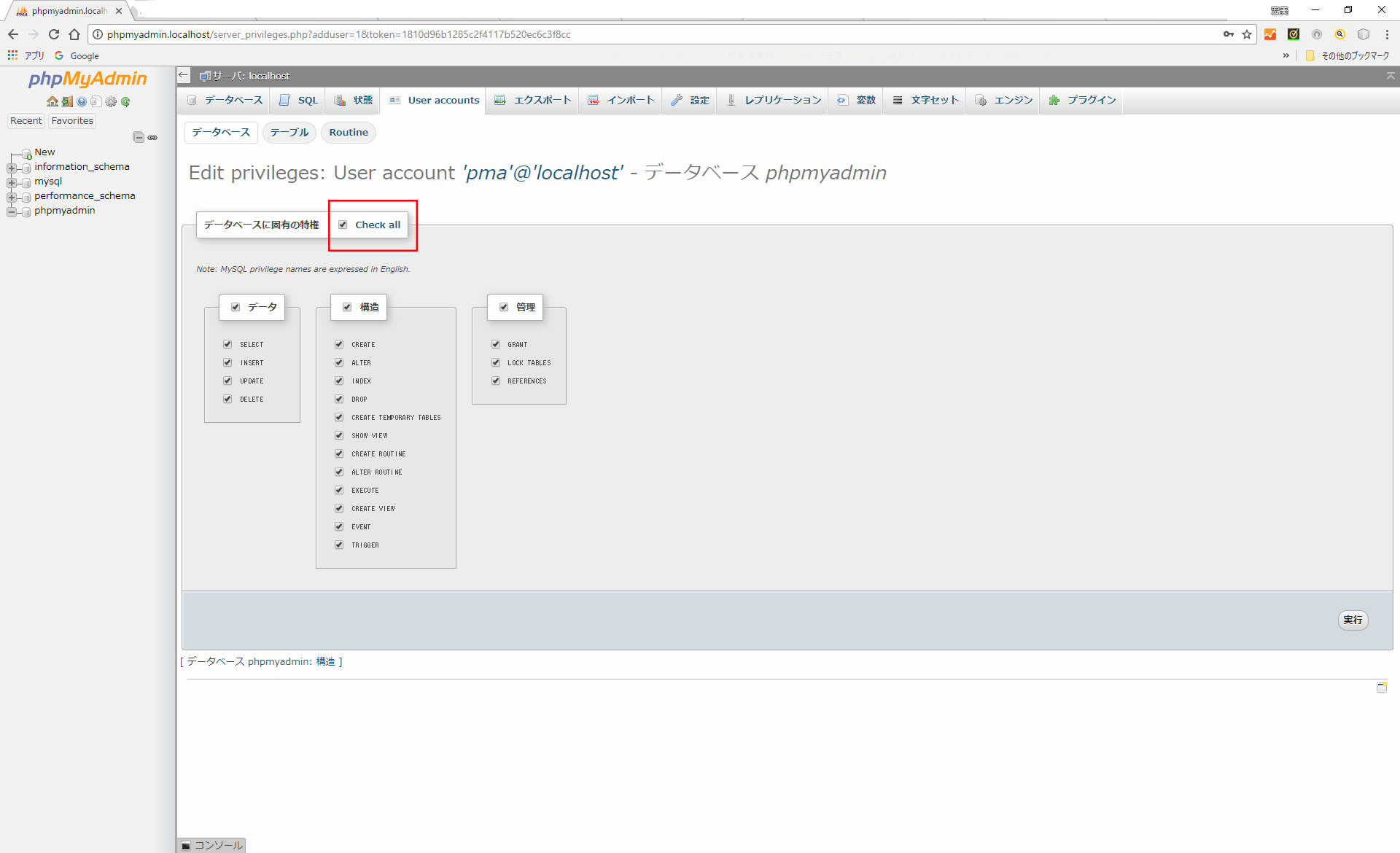Go to phpMyAdmin home via house icon
Image resolution: width=1400 pixels, height=853 pixels.
pos(52,101)
